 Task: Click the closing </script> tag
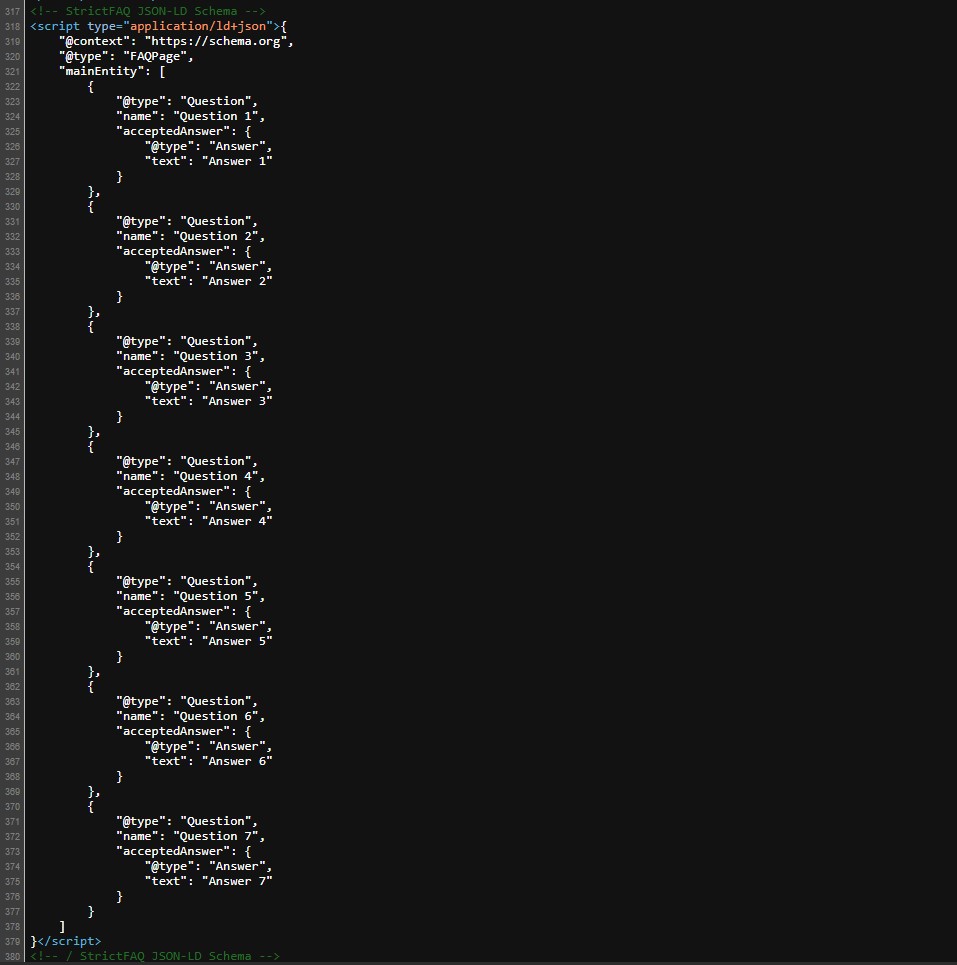coord(69,941)
